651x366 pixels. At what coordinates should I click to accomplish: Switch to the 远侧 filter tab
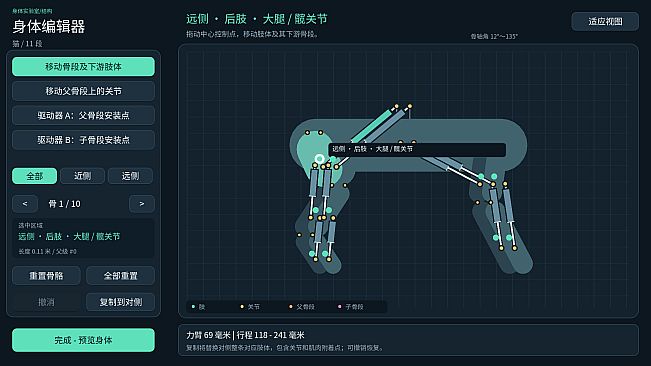130,176
